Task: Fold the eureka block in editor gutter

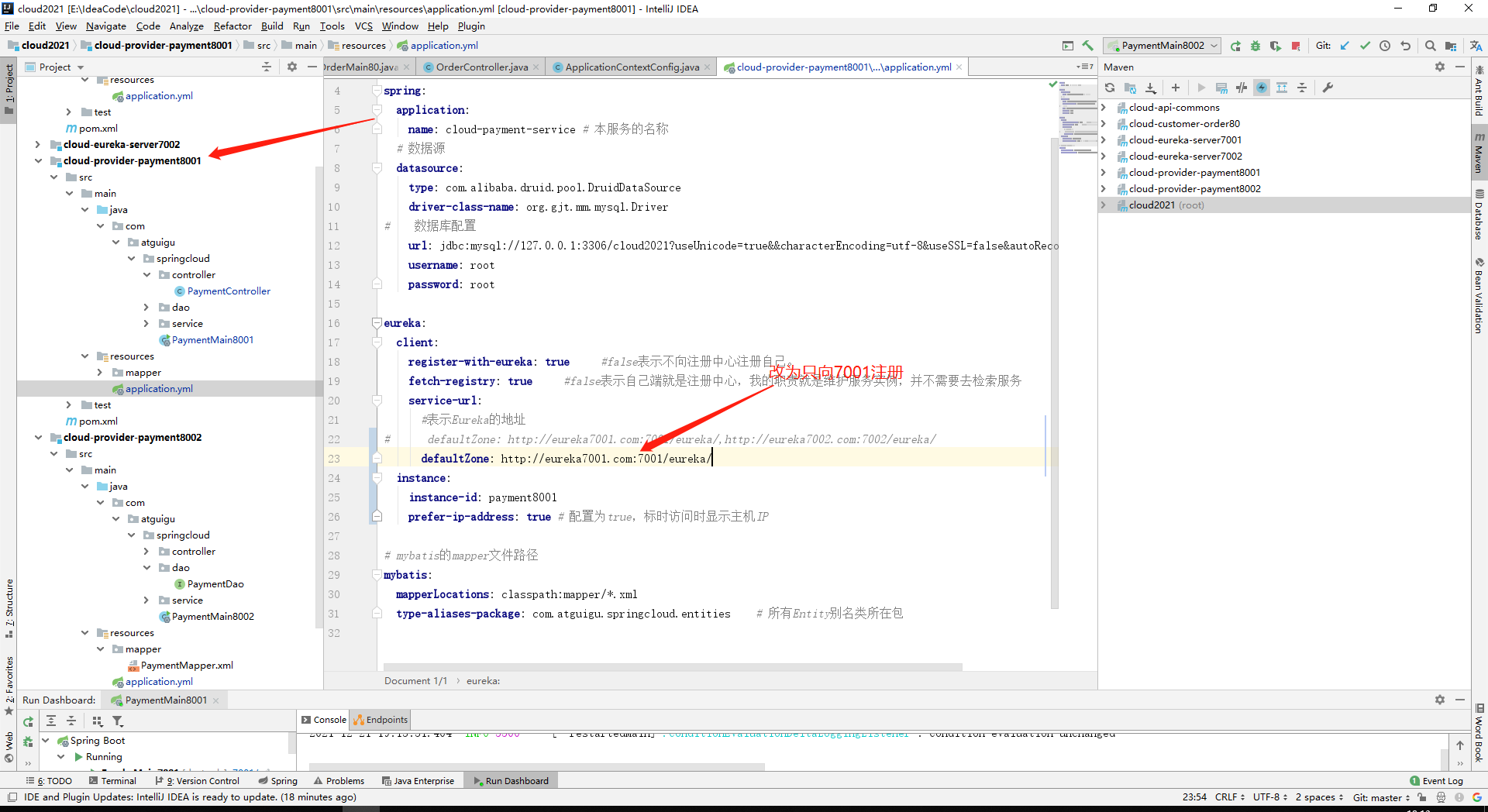Action: tap(377, 323)
